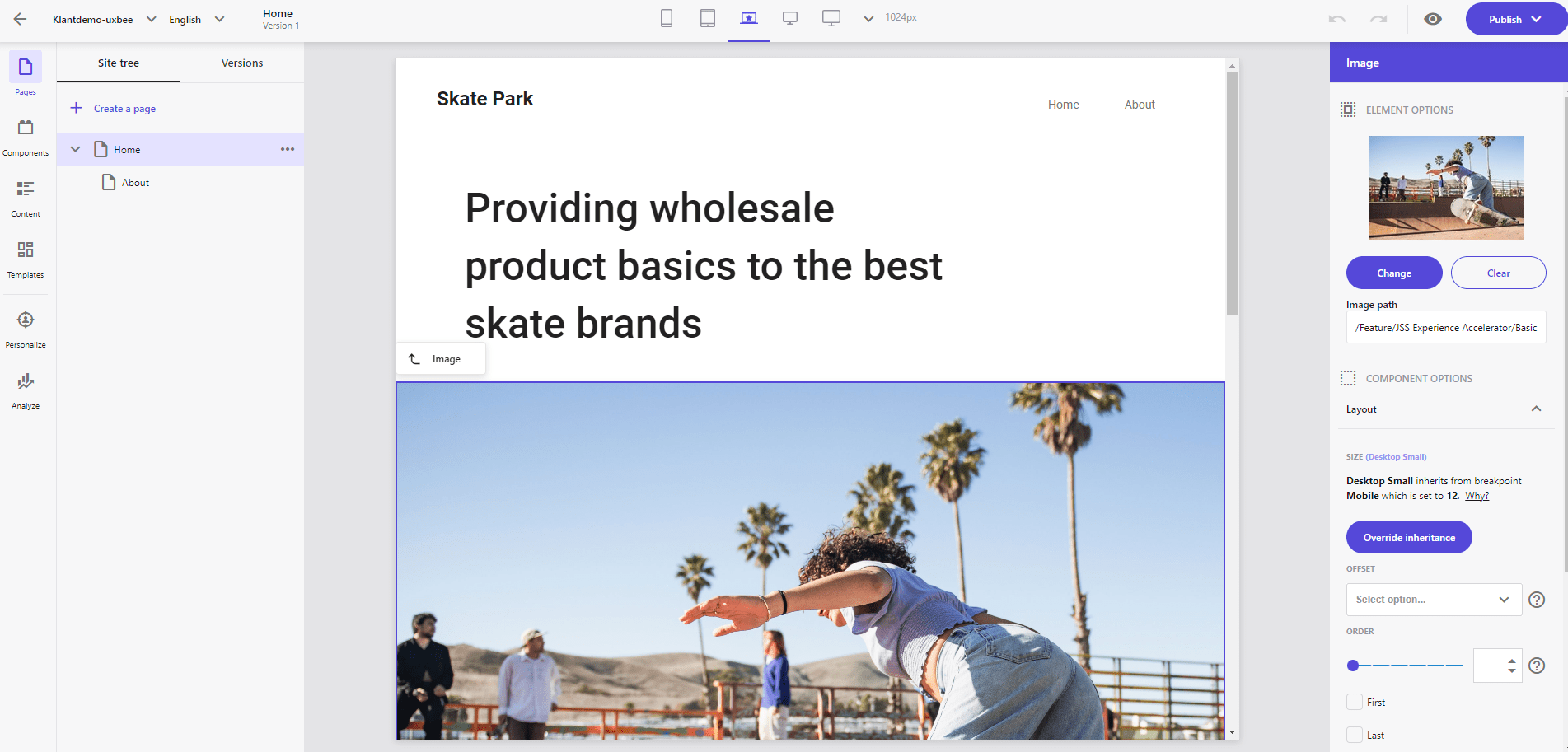Expand the device width dropdown chevron
Image resolution: width=1568 pixels, height=752 pixels.
pyautogui.click(x=868, y=18)
